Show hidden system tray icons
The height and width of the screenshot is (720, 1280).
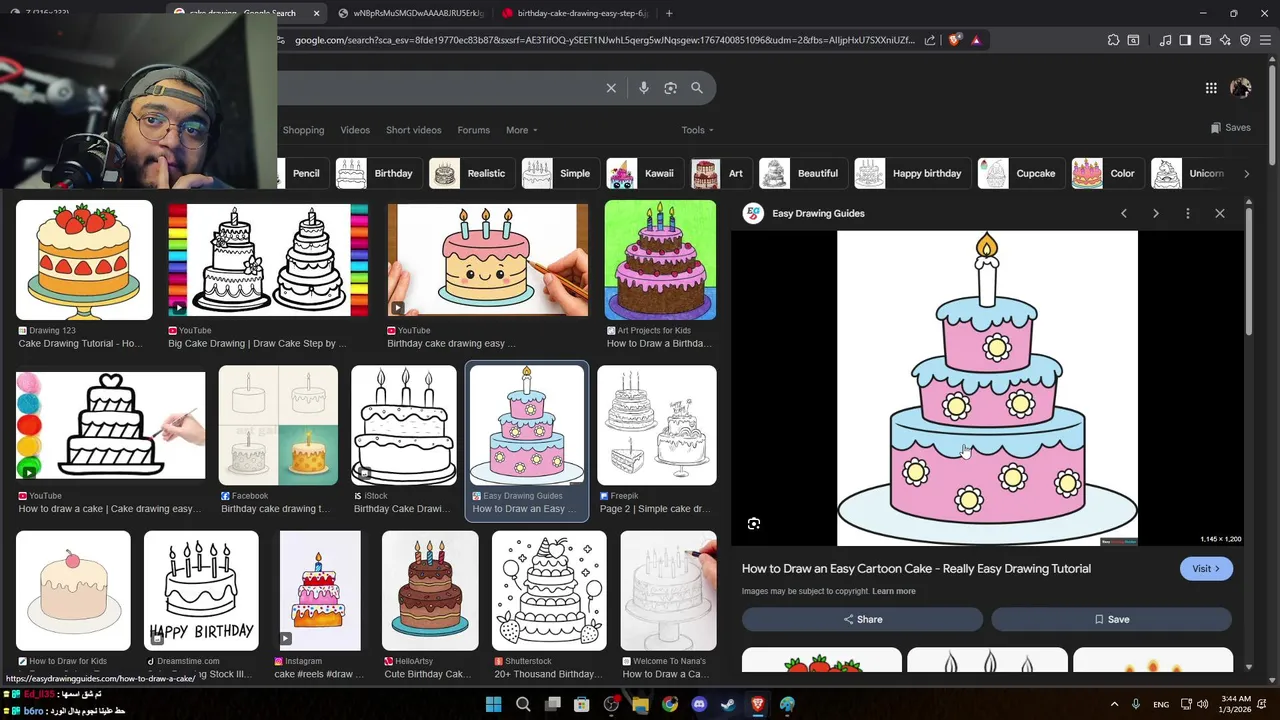click(x=1114, y=704)
